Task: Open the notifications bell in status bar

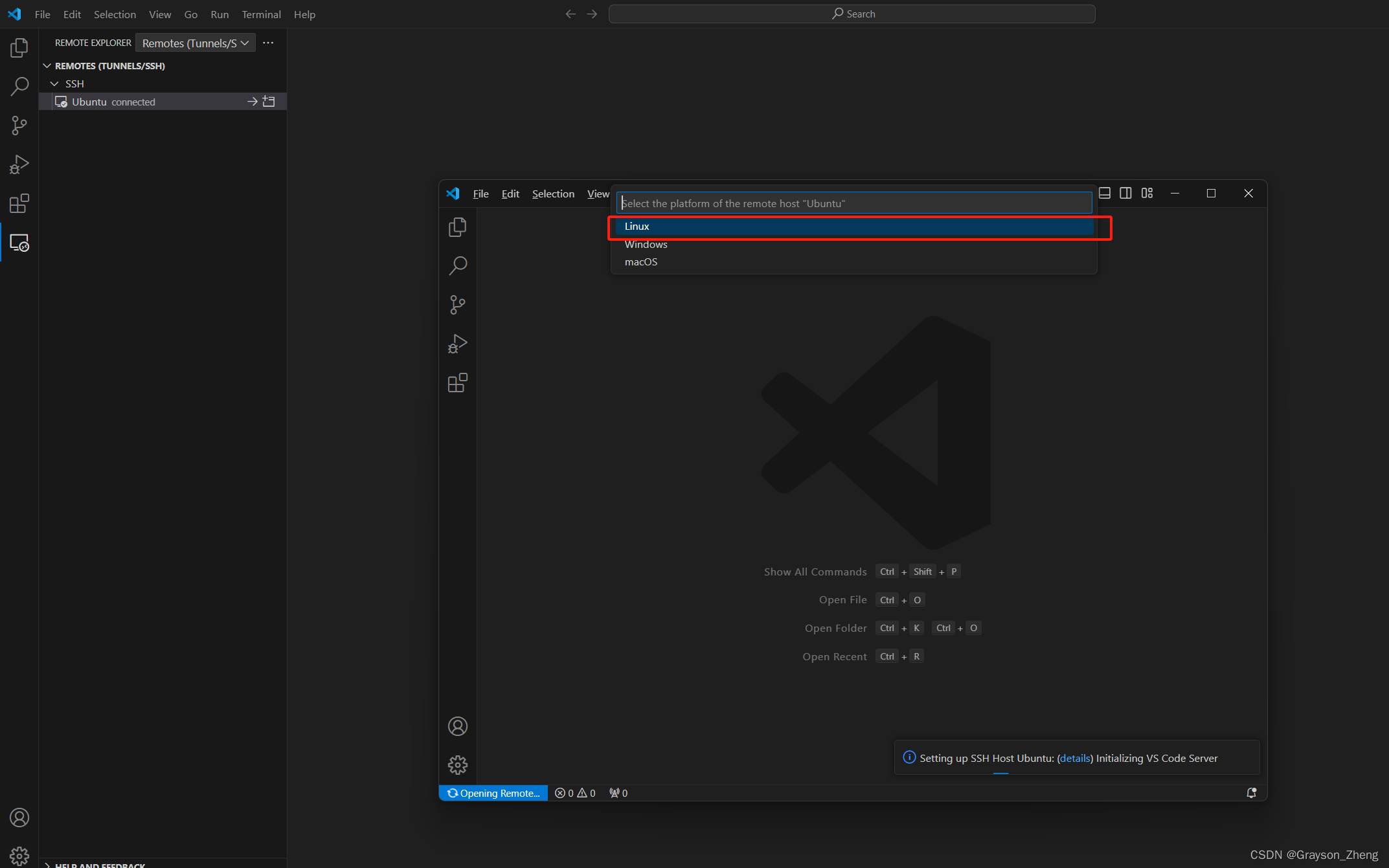Action: coord(1251,793)
